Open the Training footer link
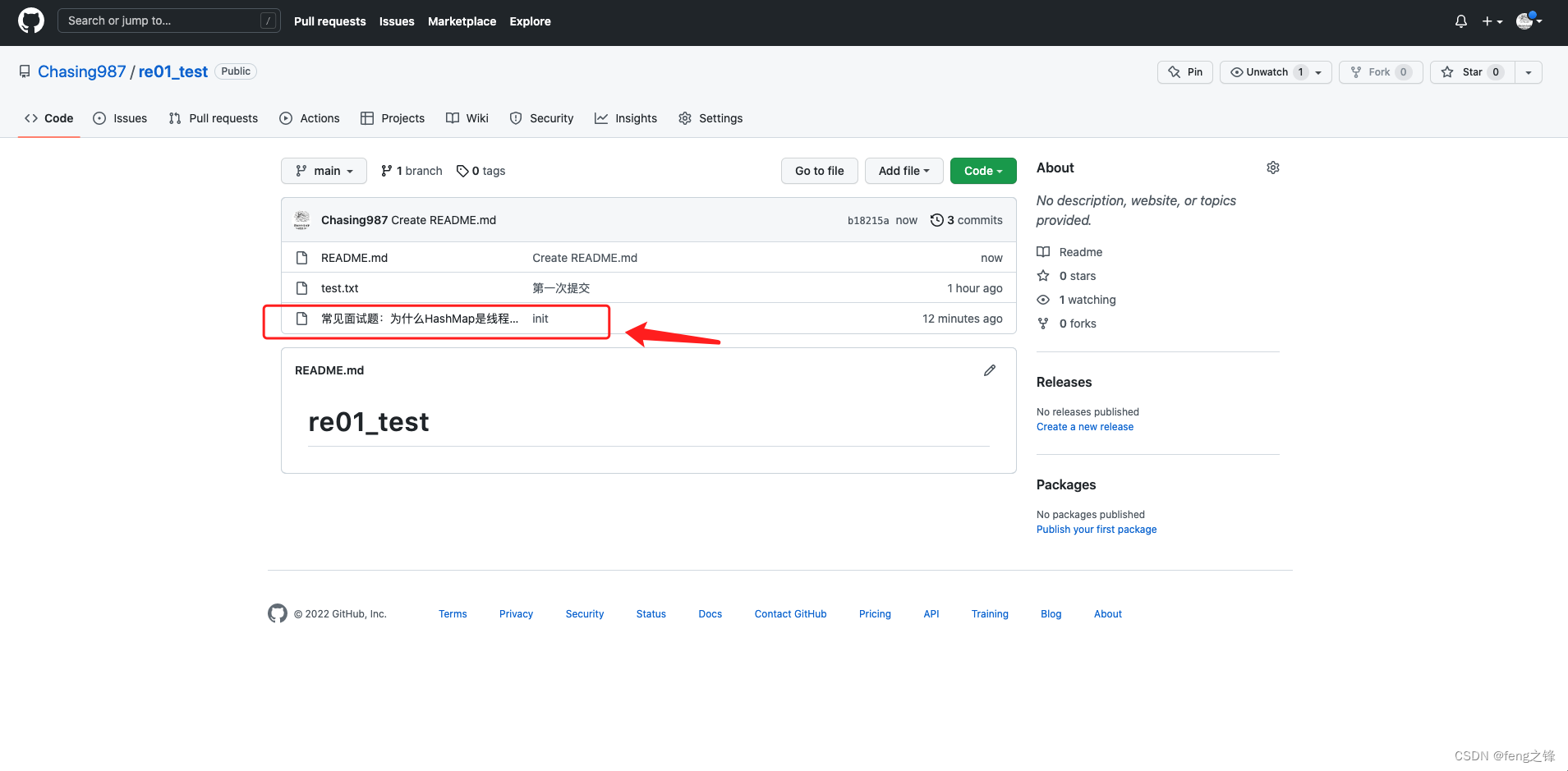The width and height of the screenshot is (1568, 771). [990, 614]
